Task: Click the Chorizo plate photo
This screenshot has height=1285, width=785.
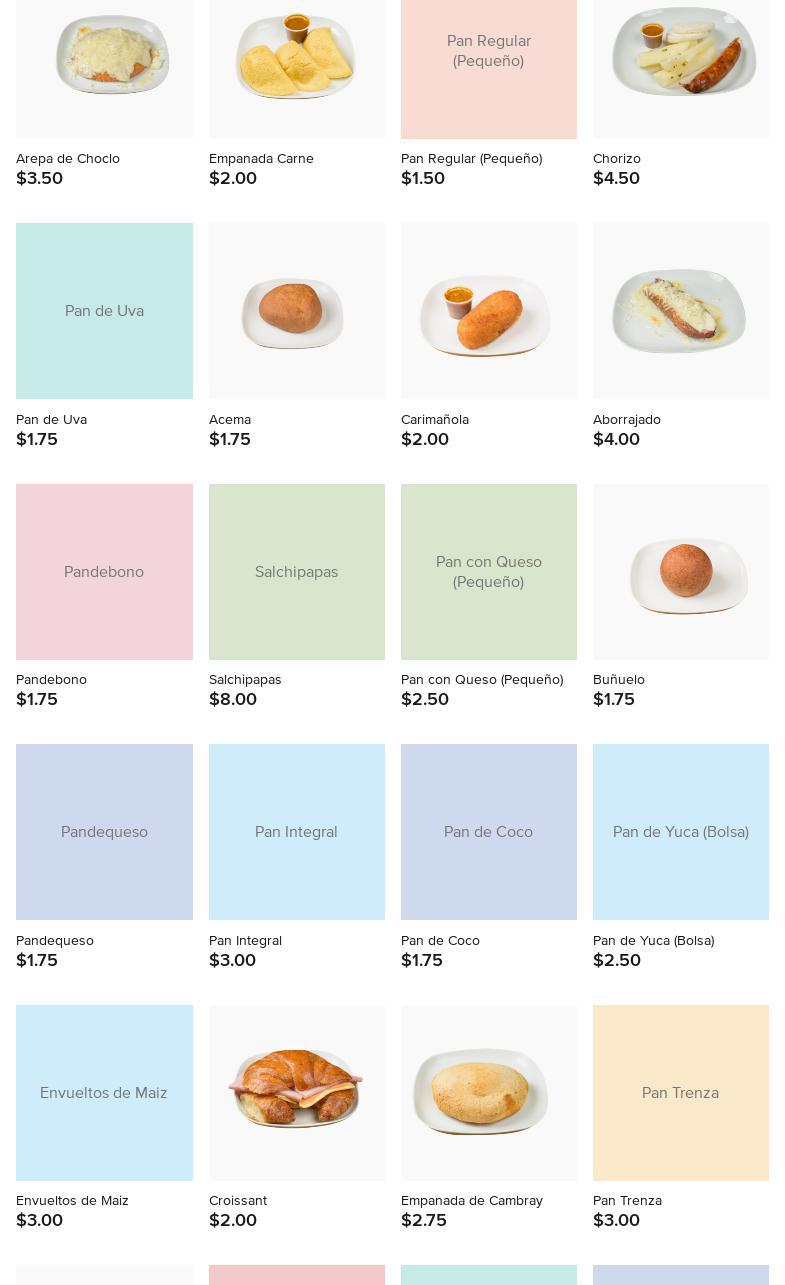Action: [x=680, y=60]
